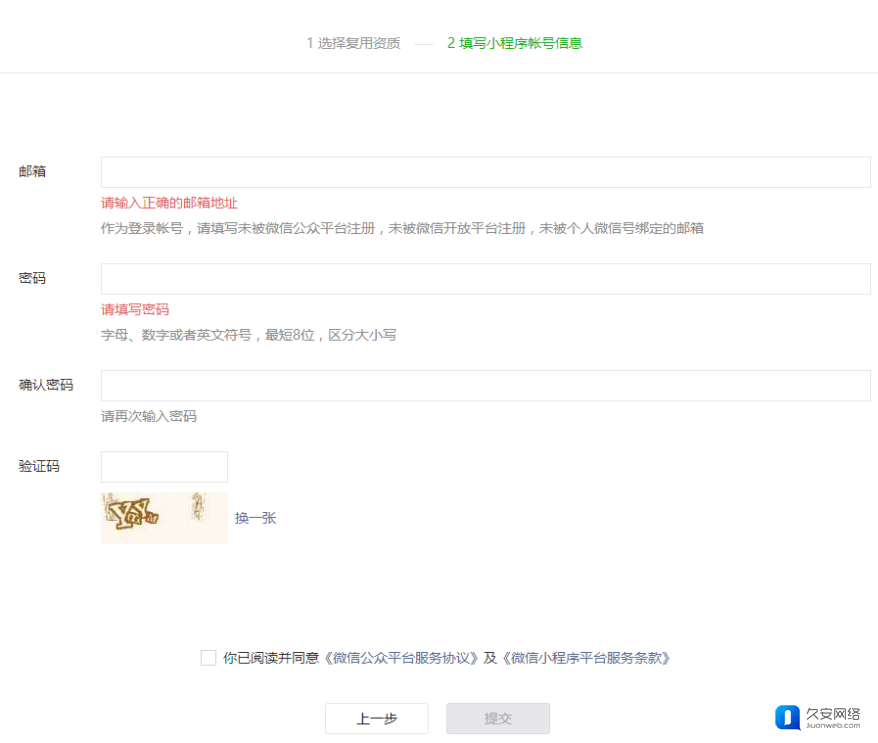Open the 《微信小程序平台服务条款》 link
The width and height of the screenshot is (878, 743).
pyautogui.click(x=585, y=658)
